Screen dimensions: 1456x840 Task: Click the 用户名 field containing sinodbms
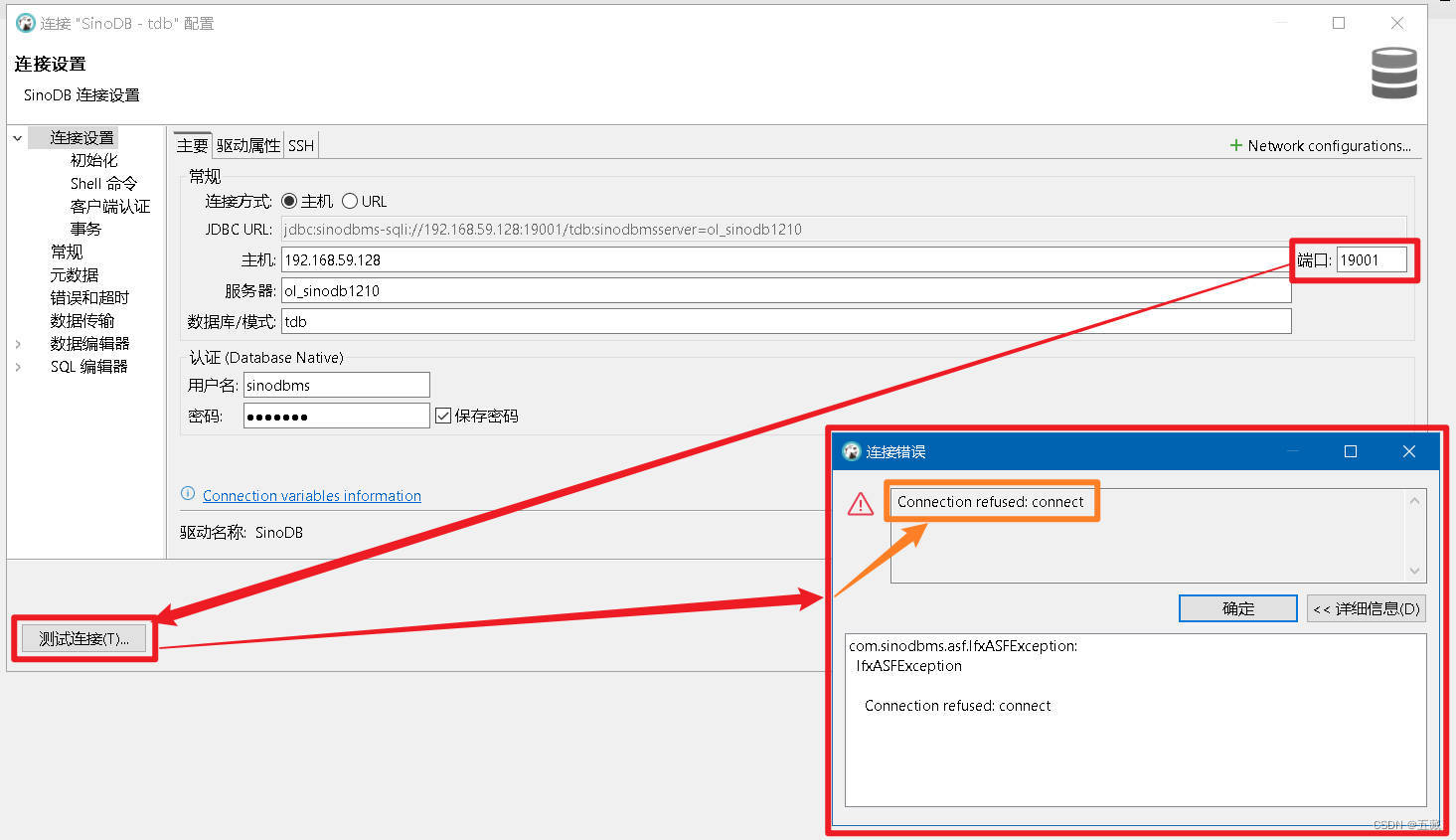coord(336,385)
